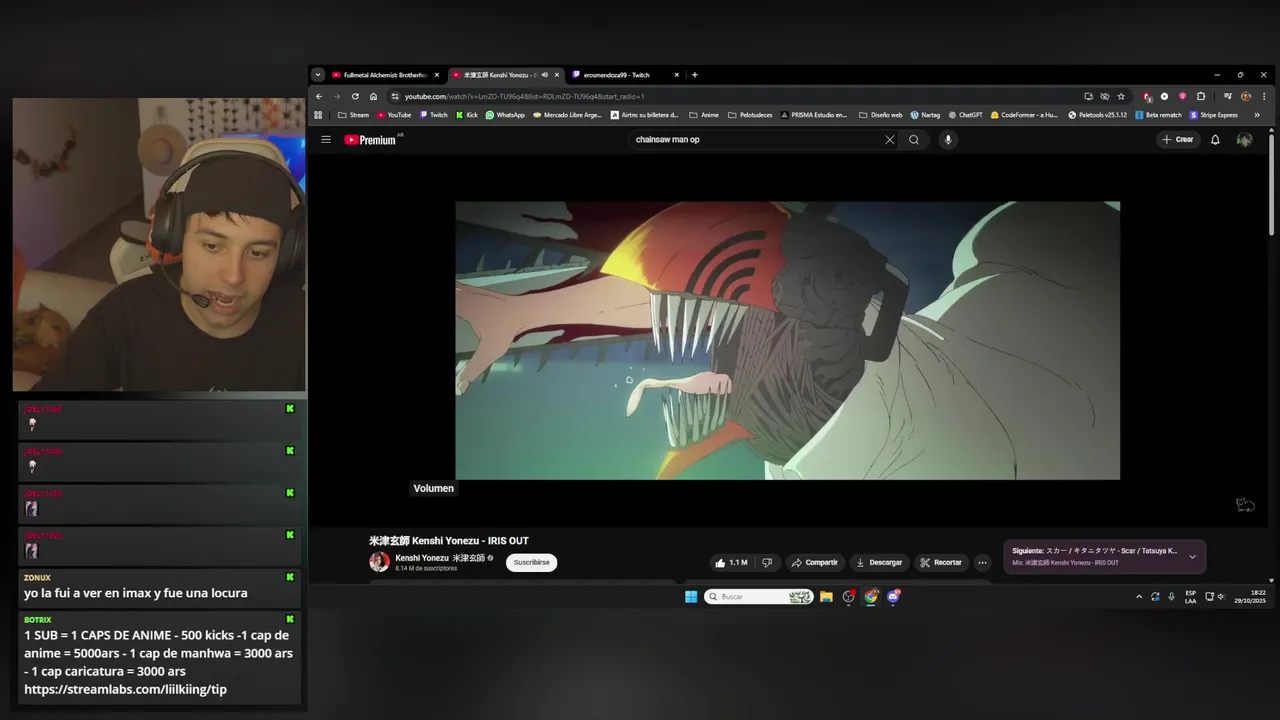Expand the Siguiente mix queue panel

coord(1192,557)
